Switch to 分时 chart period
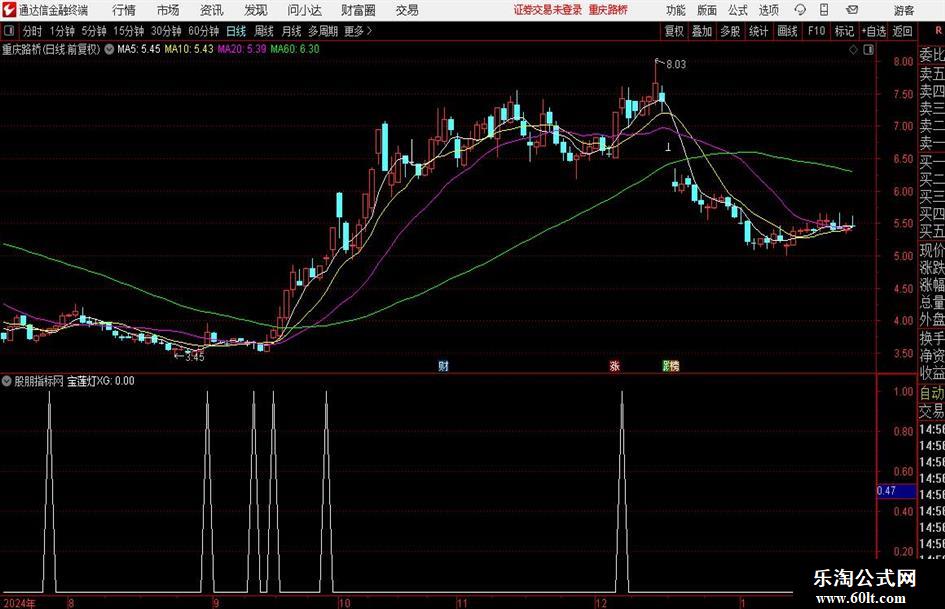Image resolution: width=945 pixels, height=609 pixels. (x=33, y=31)
